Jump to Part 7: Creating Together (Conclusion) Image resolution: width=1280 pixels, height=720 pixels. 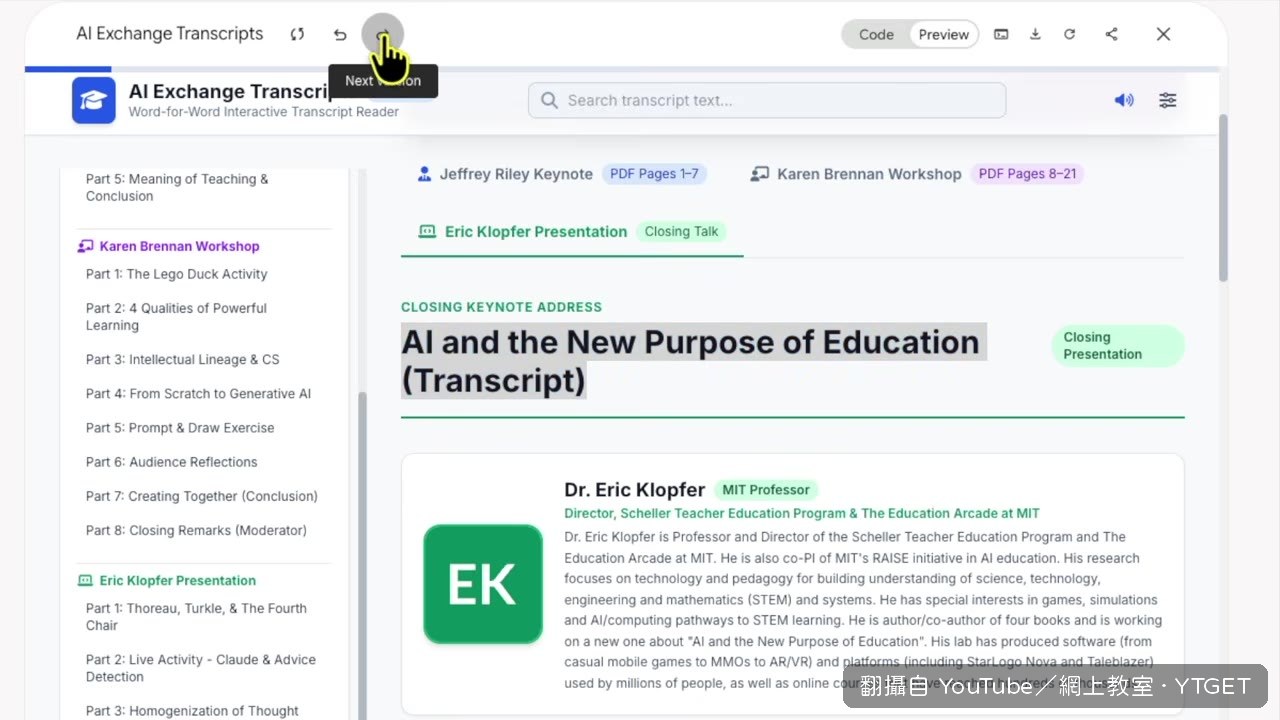click(x=202, y=496)
